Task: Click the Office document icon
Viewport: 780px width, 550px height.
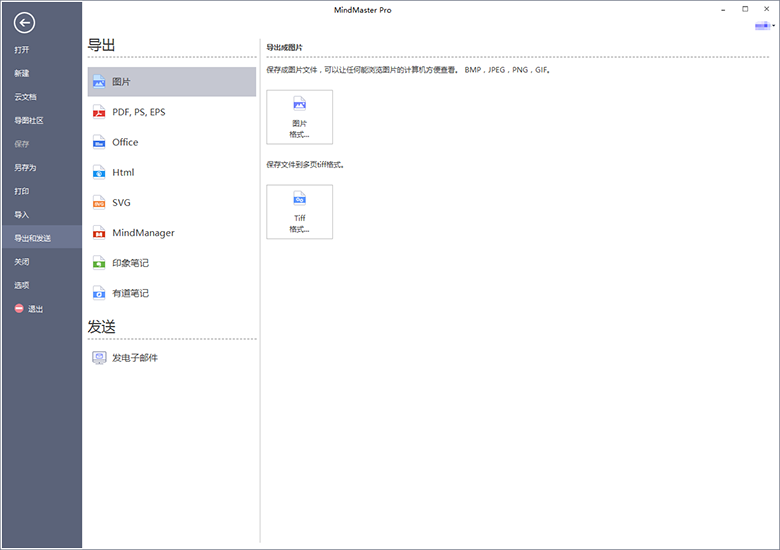Action: pyautogui.click(x=99, y=142)
